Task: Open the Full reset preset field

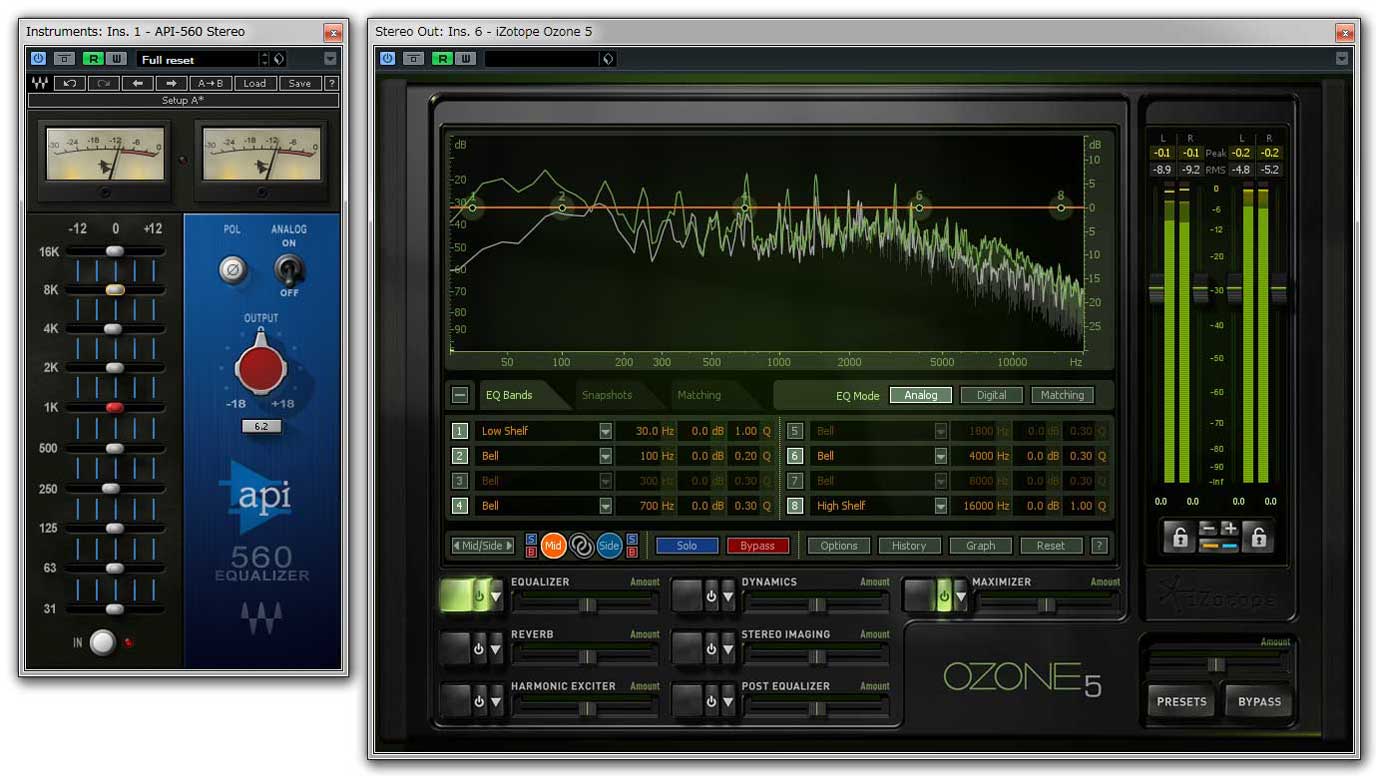Action: [x=197, y=59]
